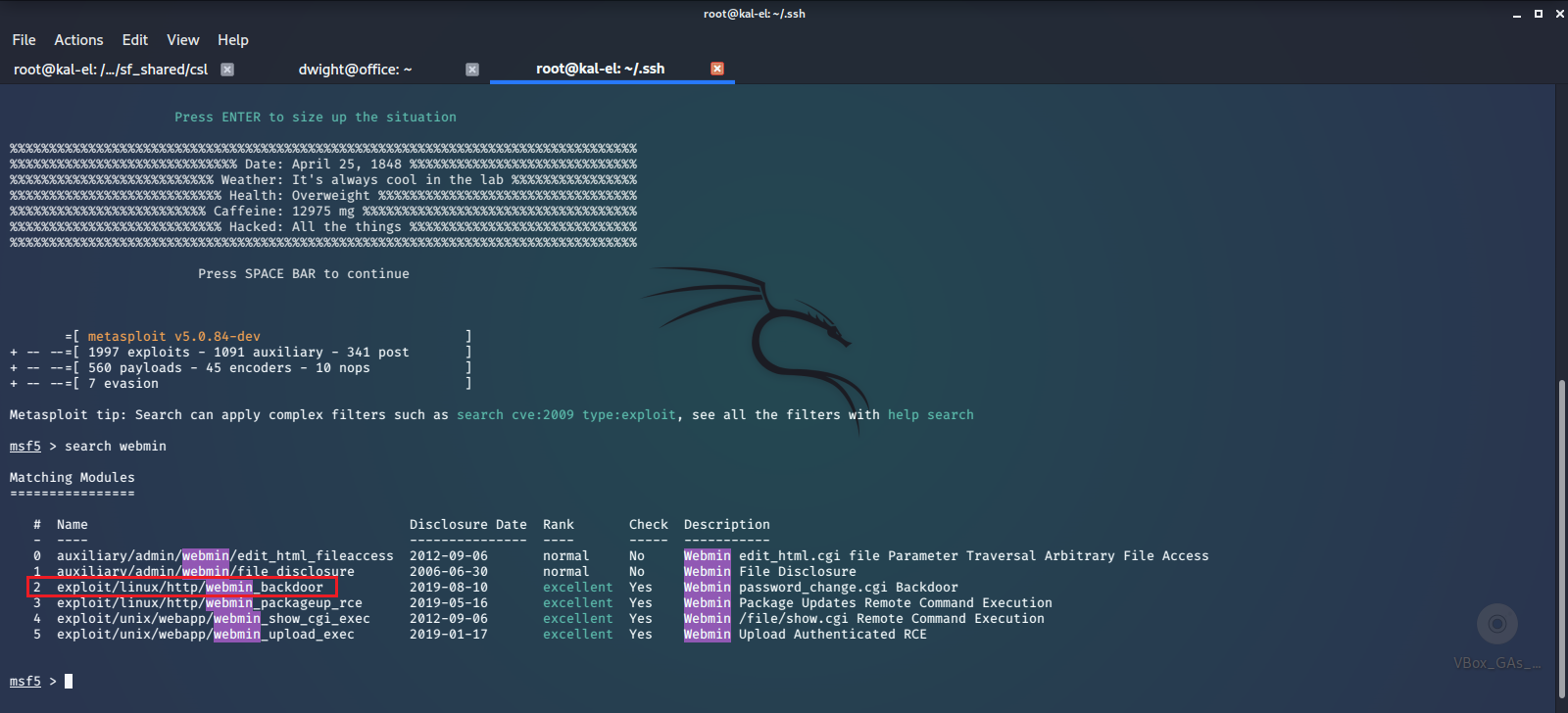1568x713 pixels.
Task: Close the root@kal-el ~/.ssh tab
Action: [717, 69]
